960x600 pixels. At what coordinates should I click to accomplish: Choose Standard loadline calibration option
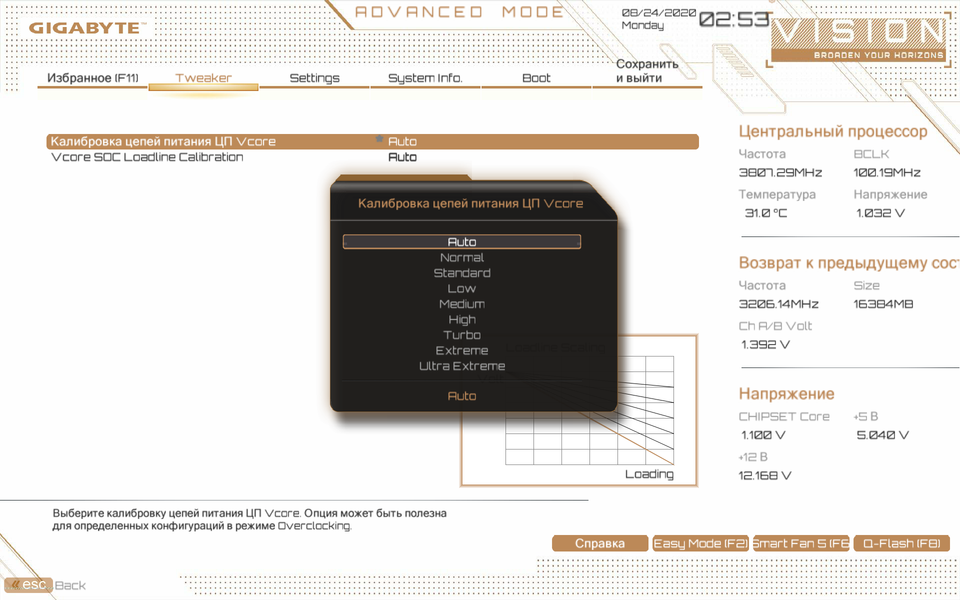pos(462,273)
